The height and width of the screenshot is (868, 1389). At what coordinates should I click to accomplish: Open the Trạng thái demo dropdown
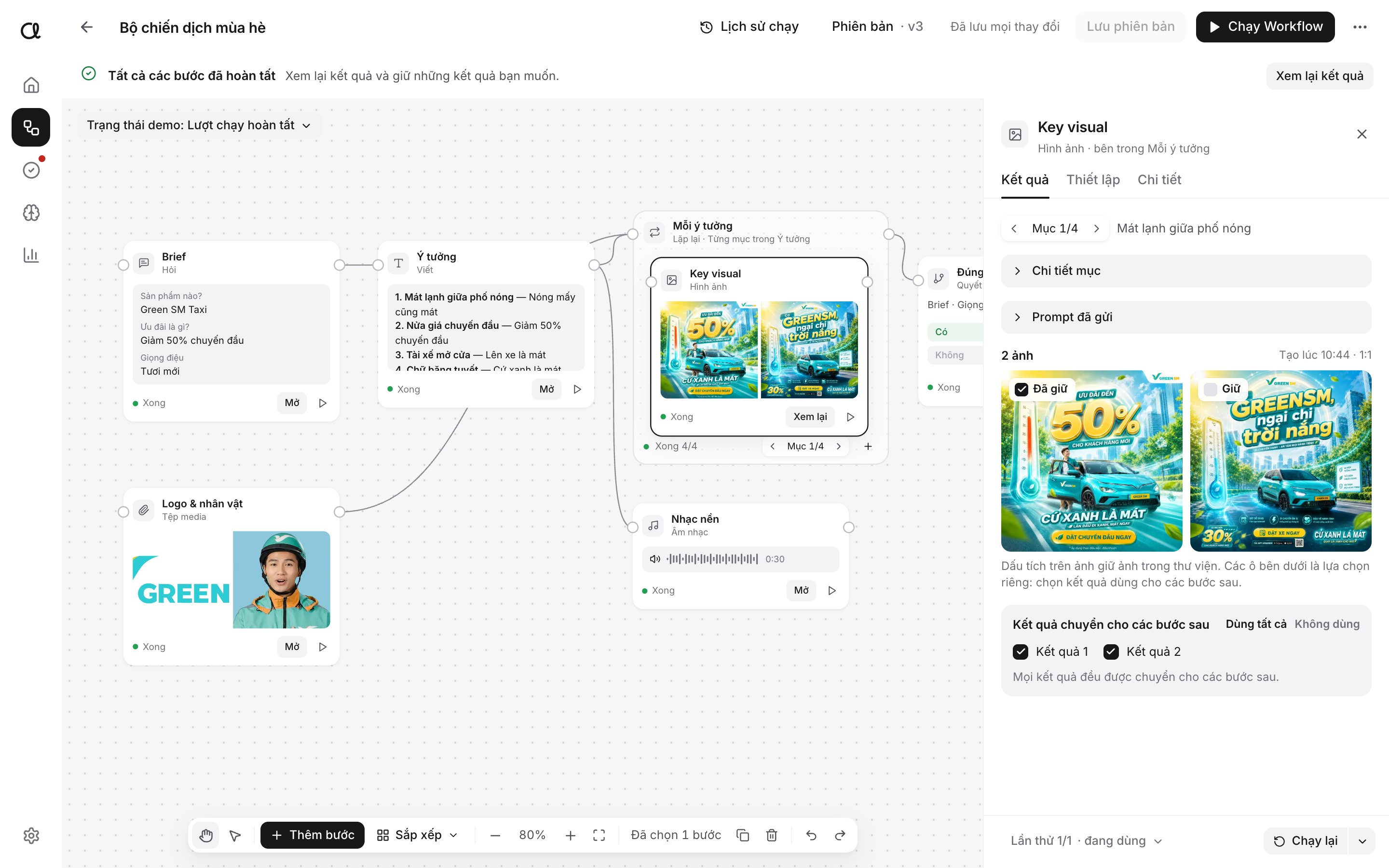pyautogui.click(x=199, y=125)
